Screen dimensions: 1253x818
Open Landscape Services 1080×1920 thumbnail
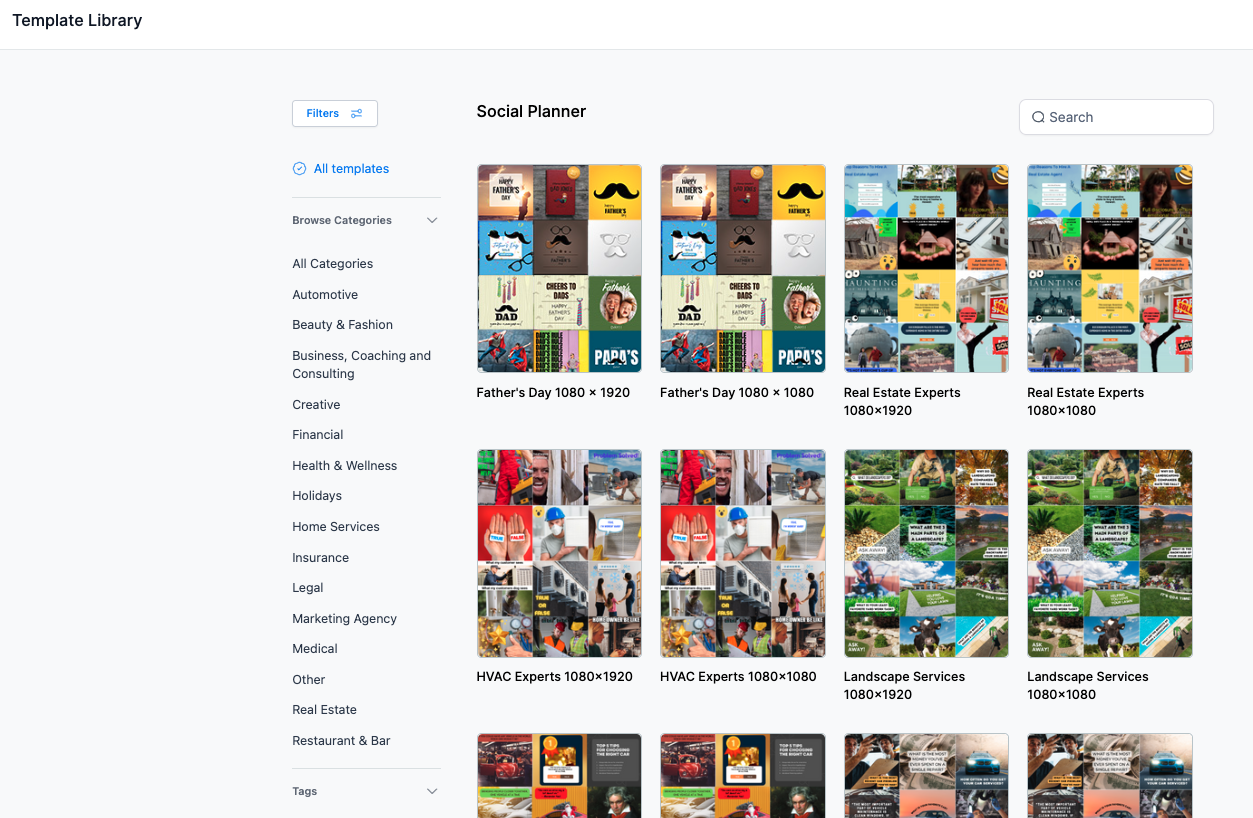point(926,553)
